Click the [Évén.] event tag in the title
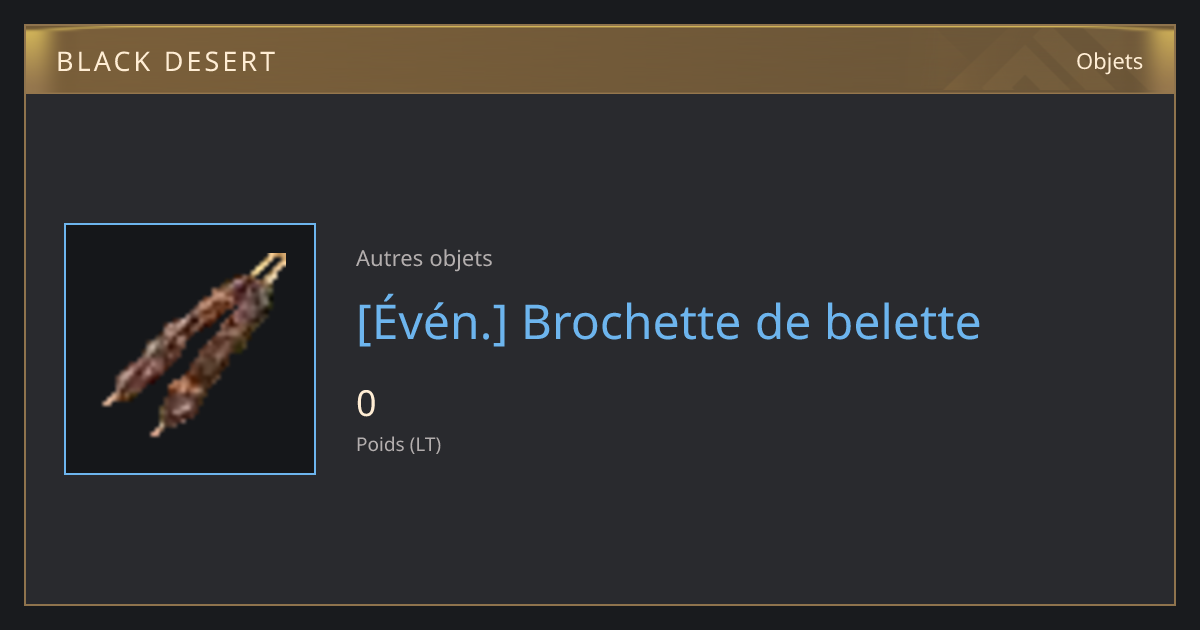 431,322
